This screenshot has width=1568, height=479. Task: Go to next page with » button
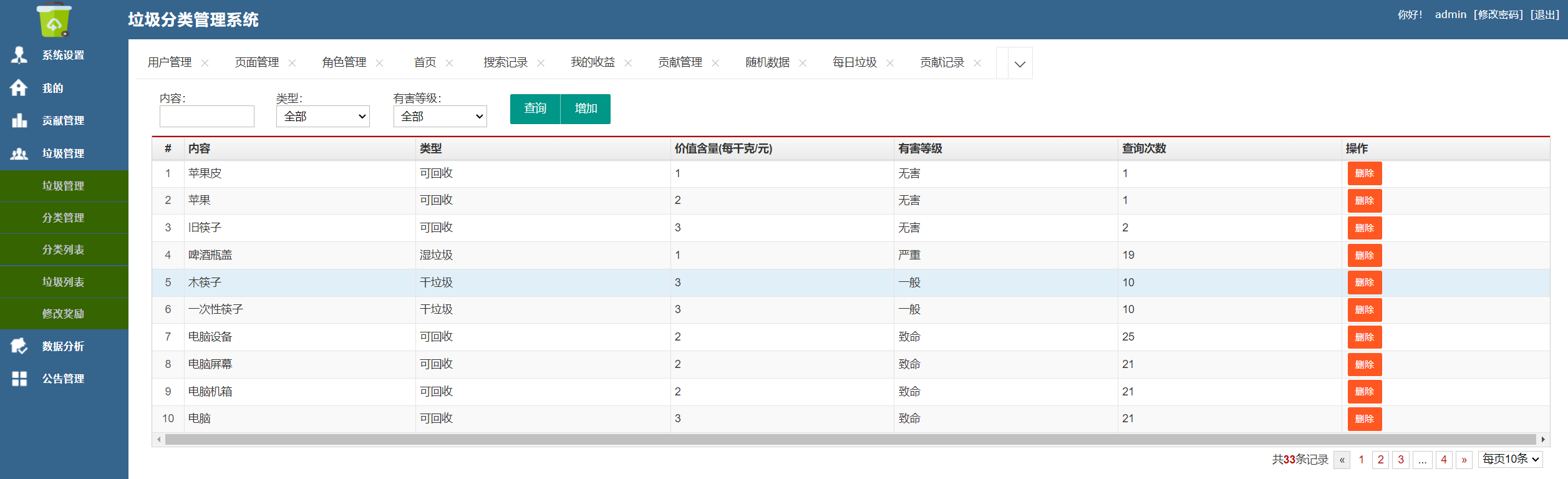[x=1464, y=460]
